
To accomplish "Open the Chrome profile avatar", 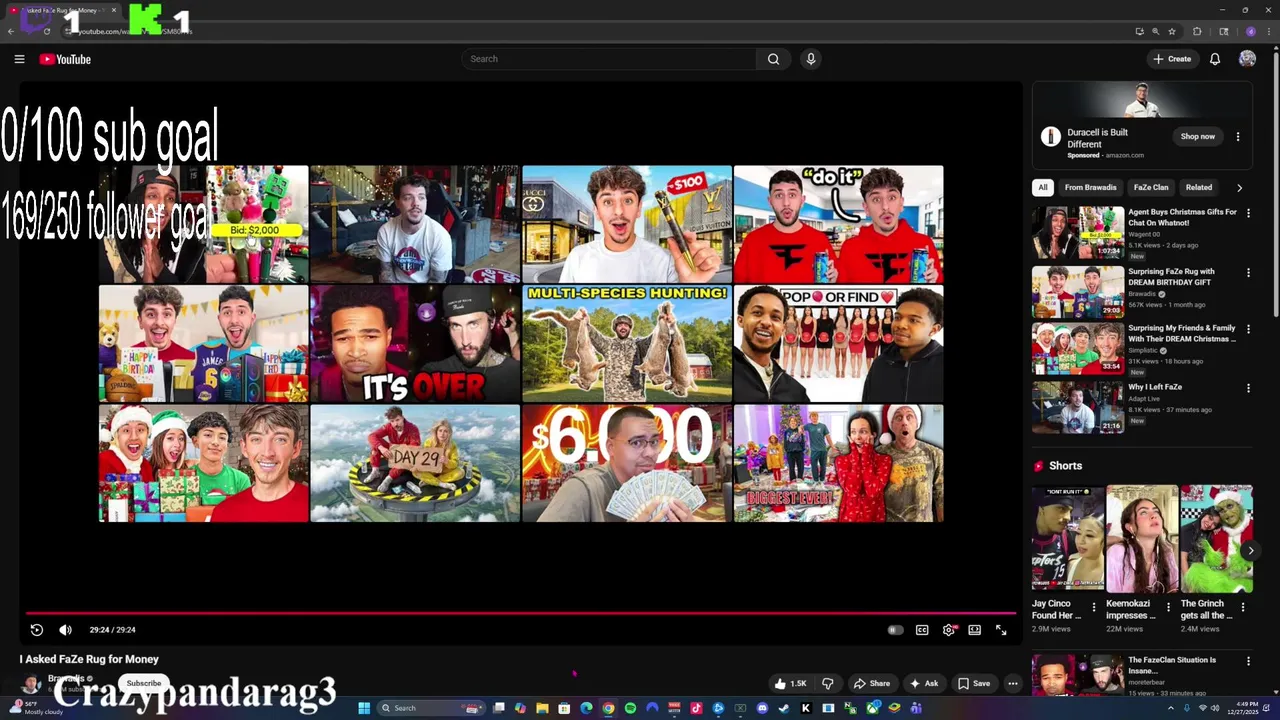I will click(1250, 31).
